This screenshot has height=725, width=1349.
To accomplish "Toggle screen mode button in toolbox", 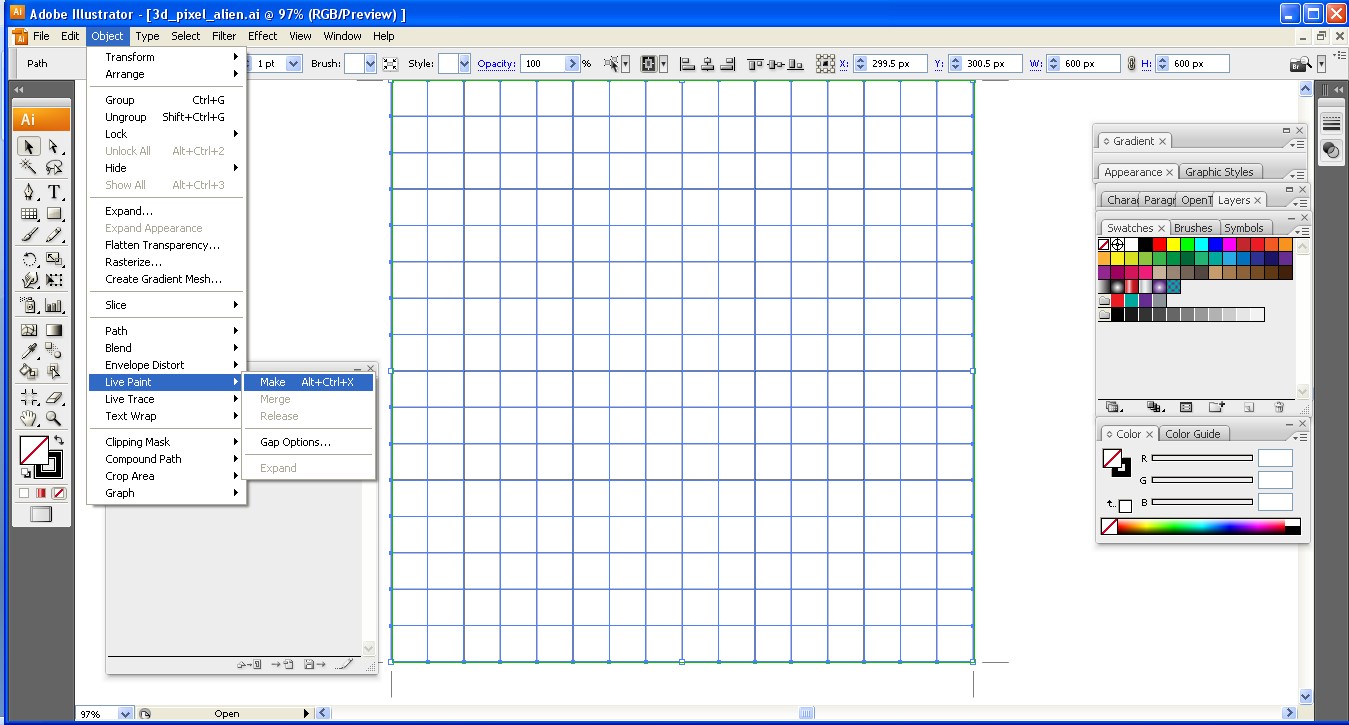I will click(41, 514).
